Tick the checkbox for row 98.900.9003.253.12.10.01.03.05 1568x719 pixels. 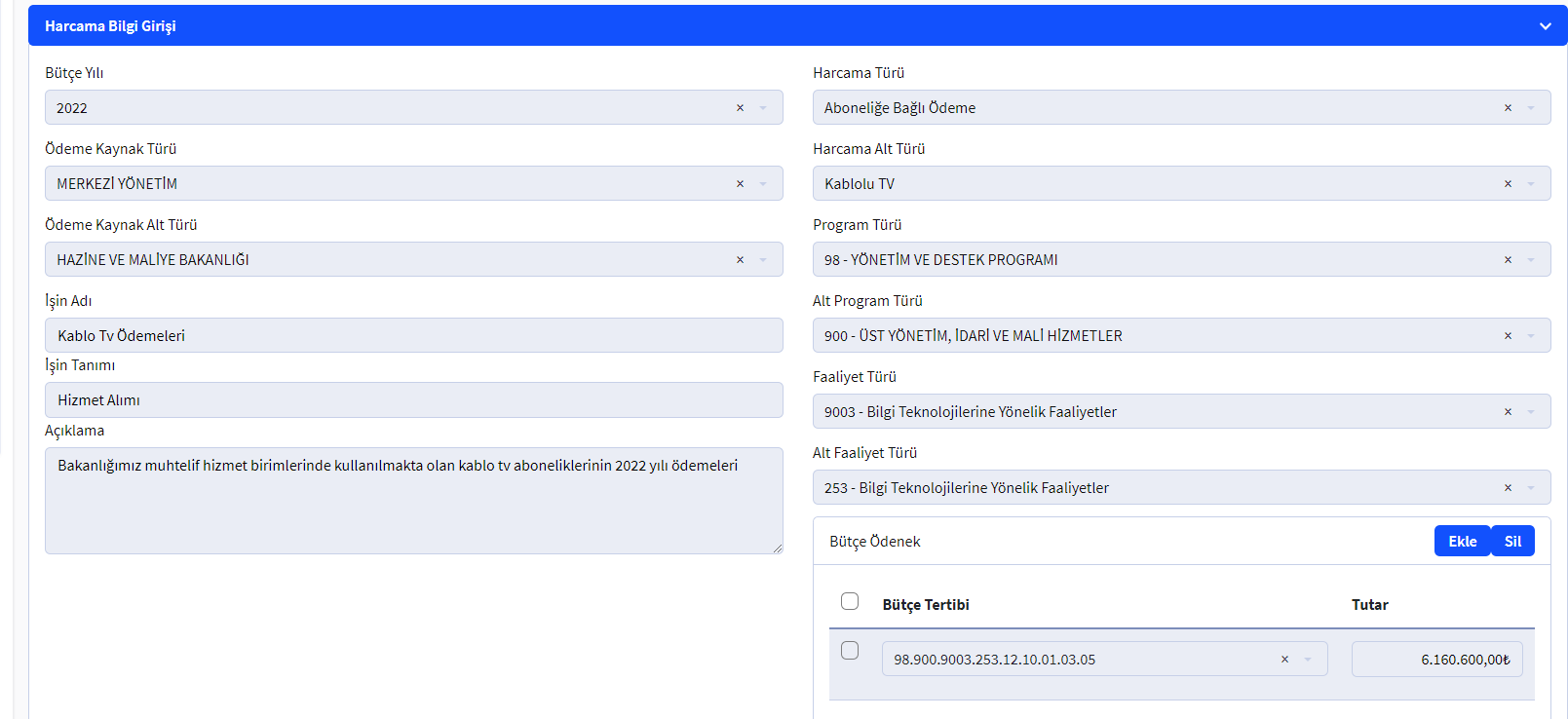point(850,650)
